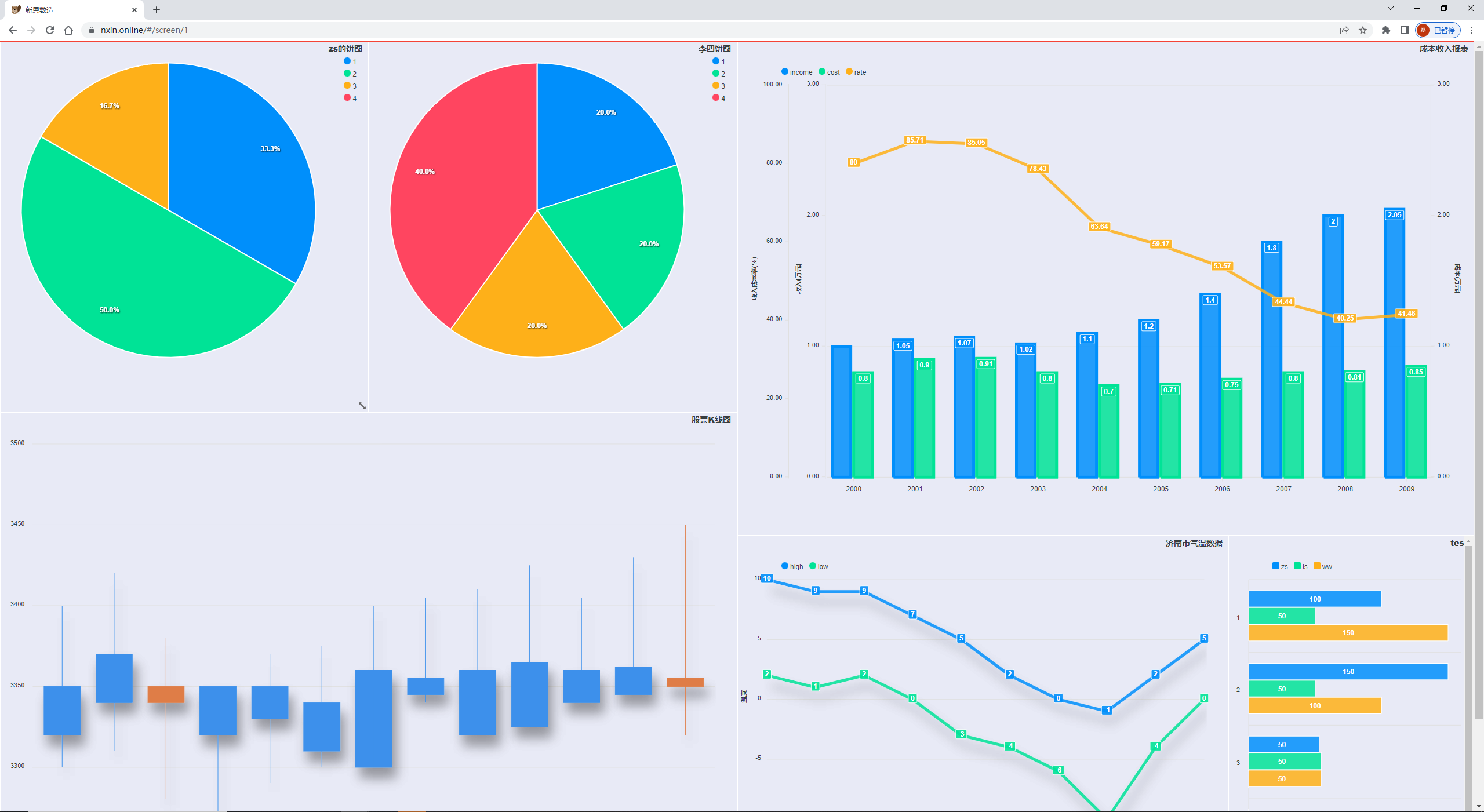Click the browser home icon
Image resolution: width=1484 pixels, height=812 pixels.
68,30
